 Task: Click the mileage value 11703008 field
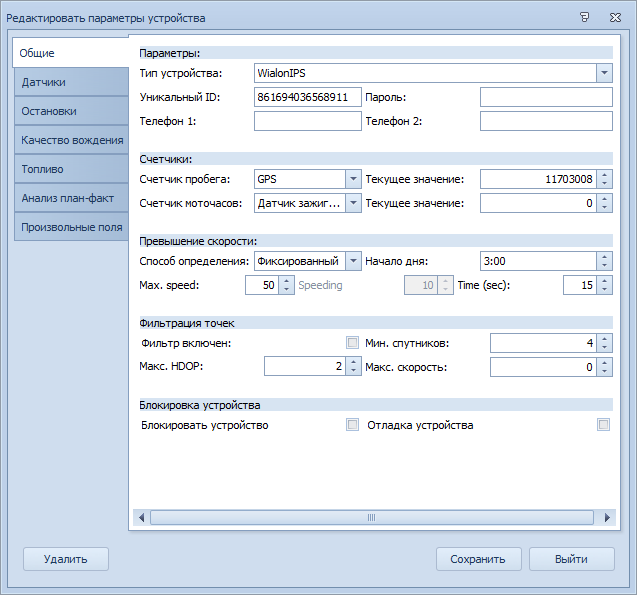[538, 179]
